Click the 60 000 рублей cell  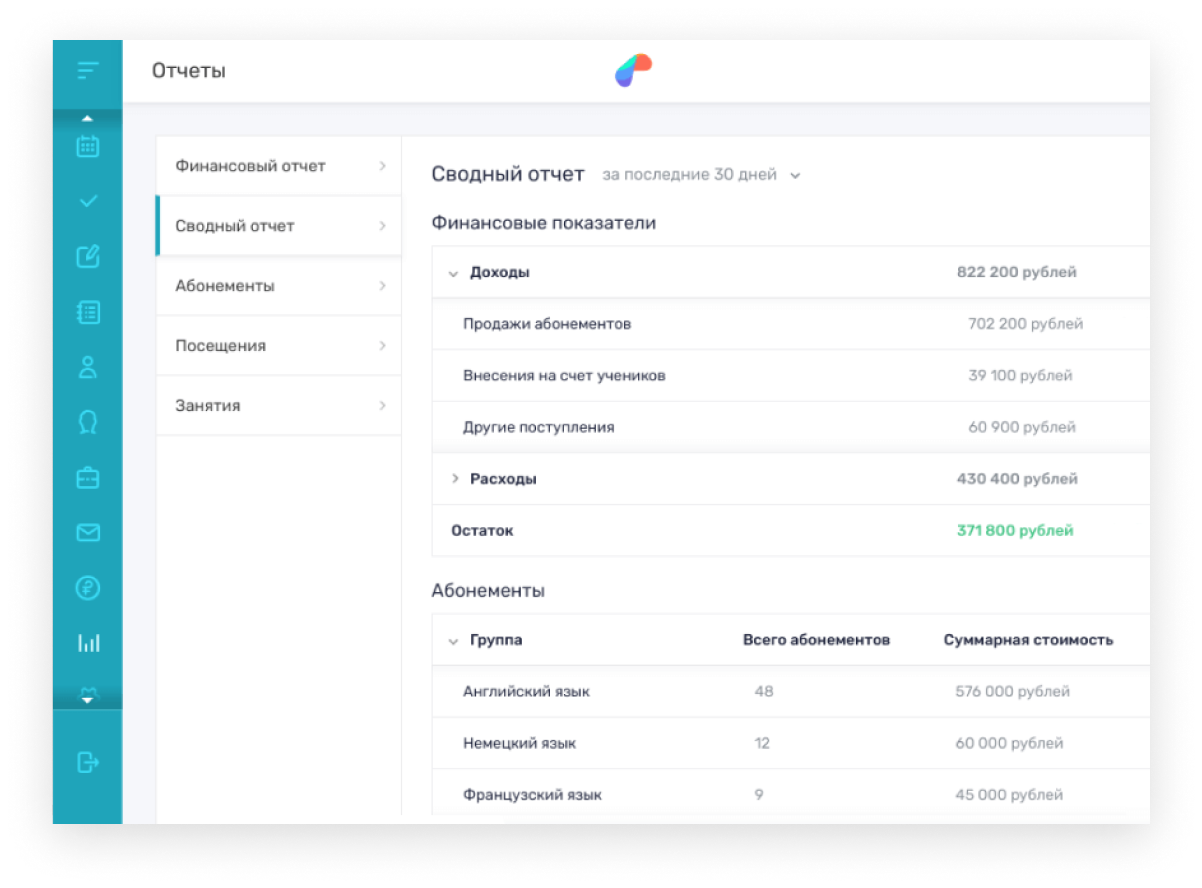1009,744
